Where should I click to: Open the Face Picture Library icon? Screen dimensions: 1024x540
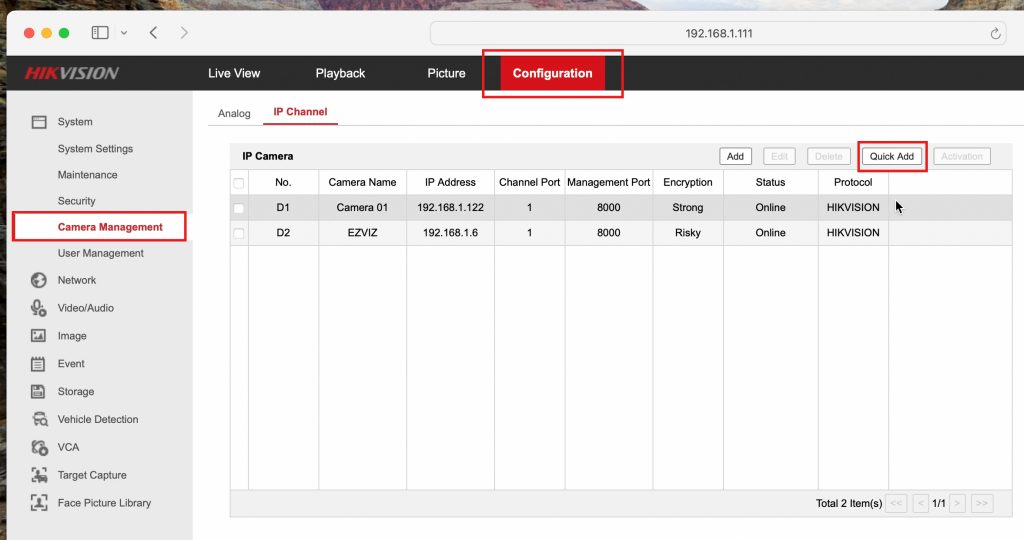(39, 503)
